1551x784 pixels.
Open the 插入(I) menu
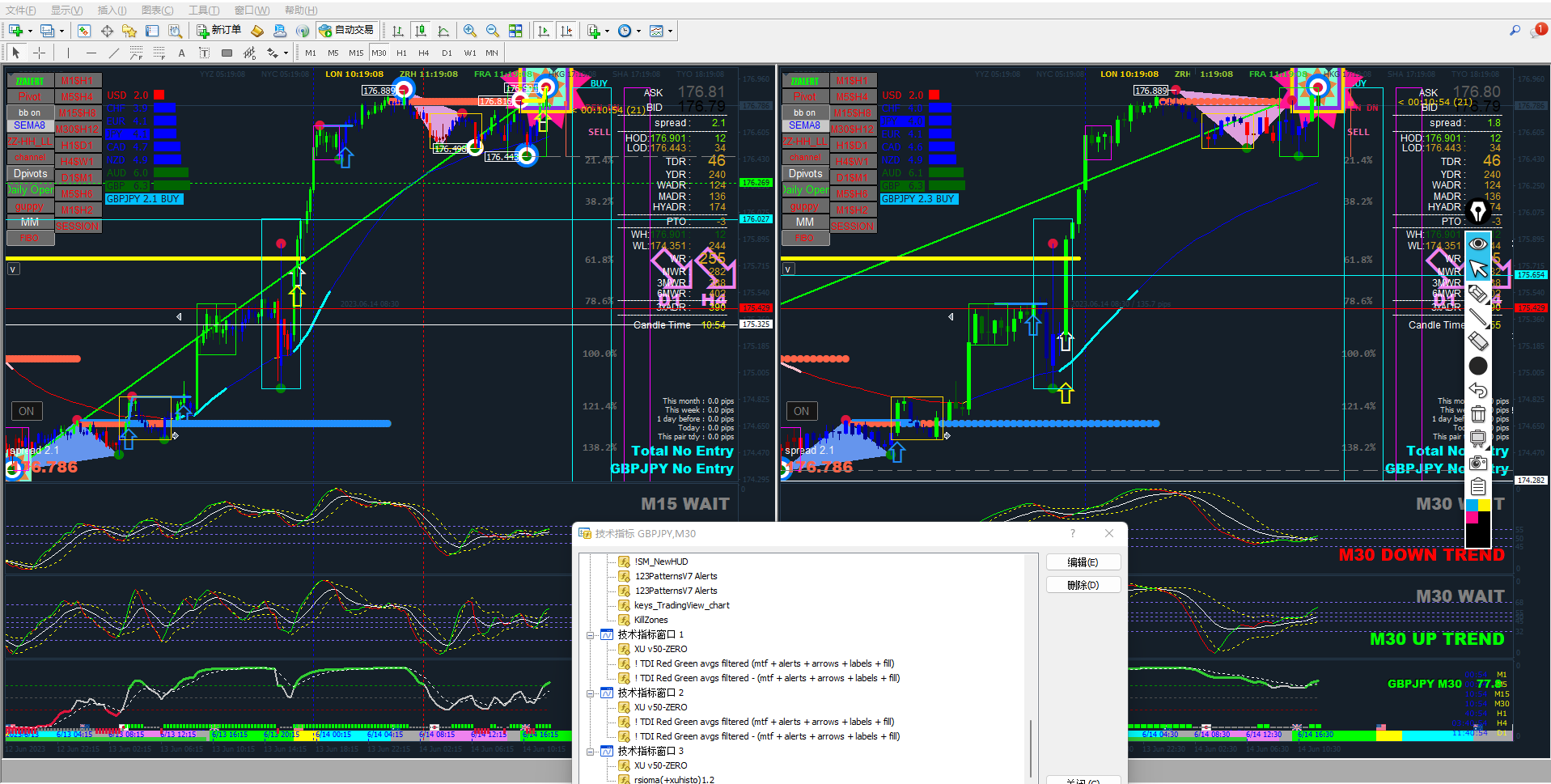(112, 11)
